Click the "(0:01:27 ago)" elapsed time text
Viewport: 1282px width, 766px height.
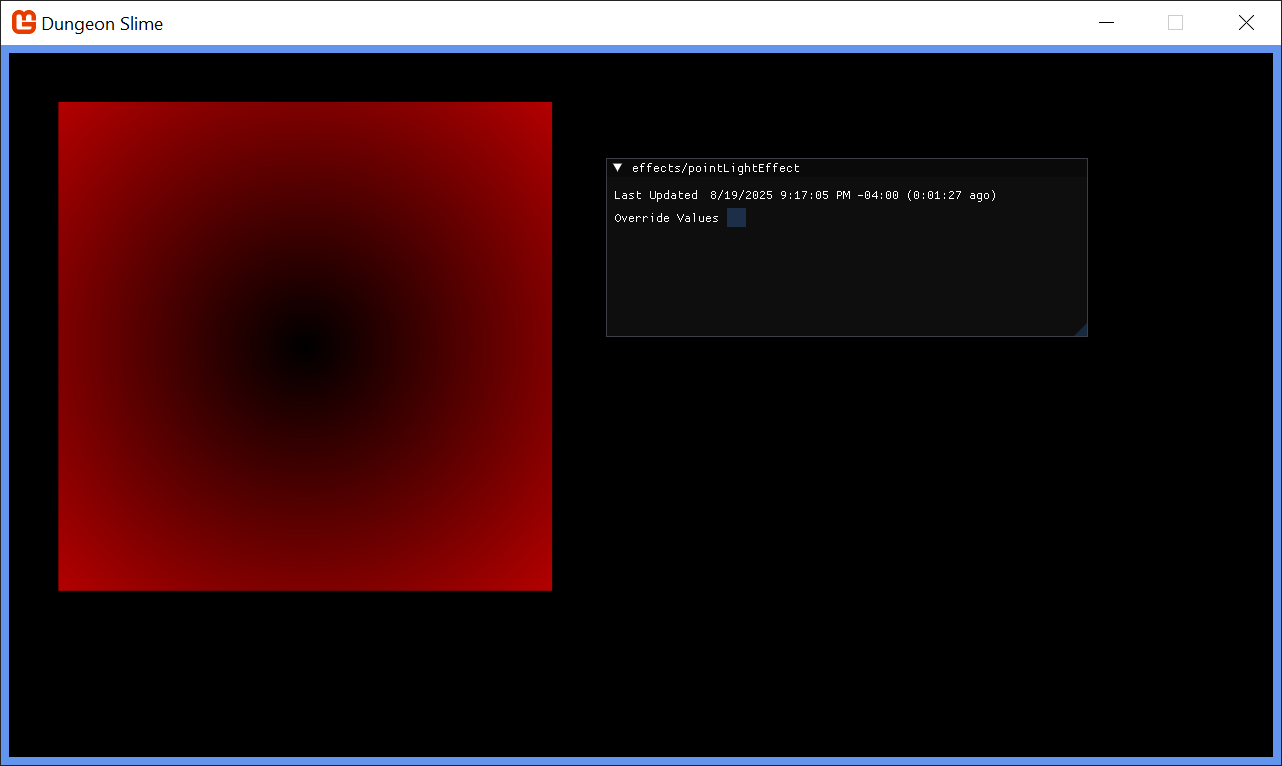951,195
